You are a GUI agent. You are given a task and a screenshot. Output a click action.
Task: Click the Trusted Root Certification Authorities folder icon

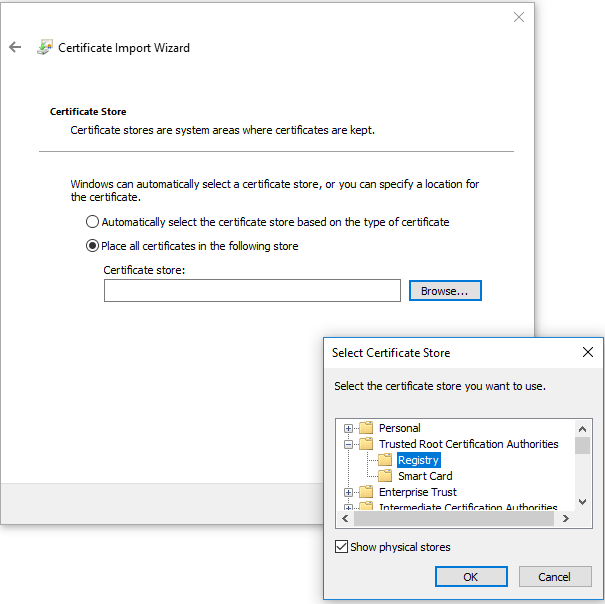pyautogui.click(x=366, y=444)
